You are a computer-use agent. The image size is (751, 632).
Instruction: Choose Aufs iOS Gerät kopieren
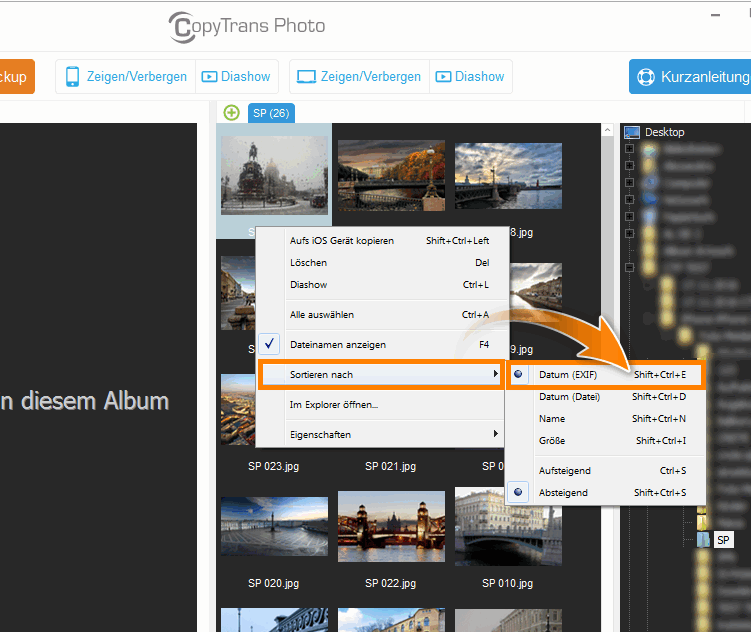tap(381, 241)
